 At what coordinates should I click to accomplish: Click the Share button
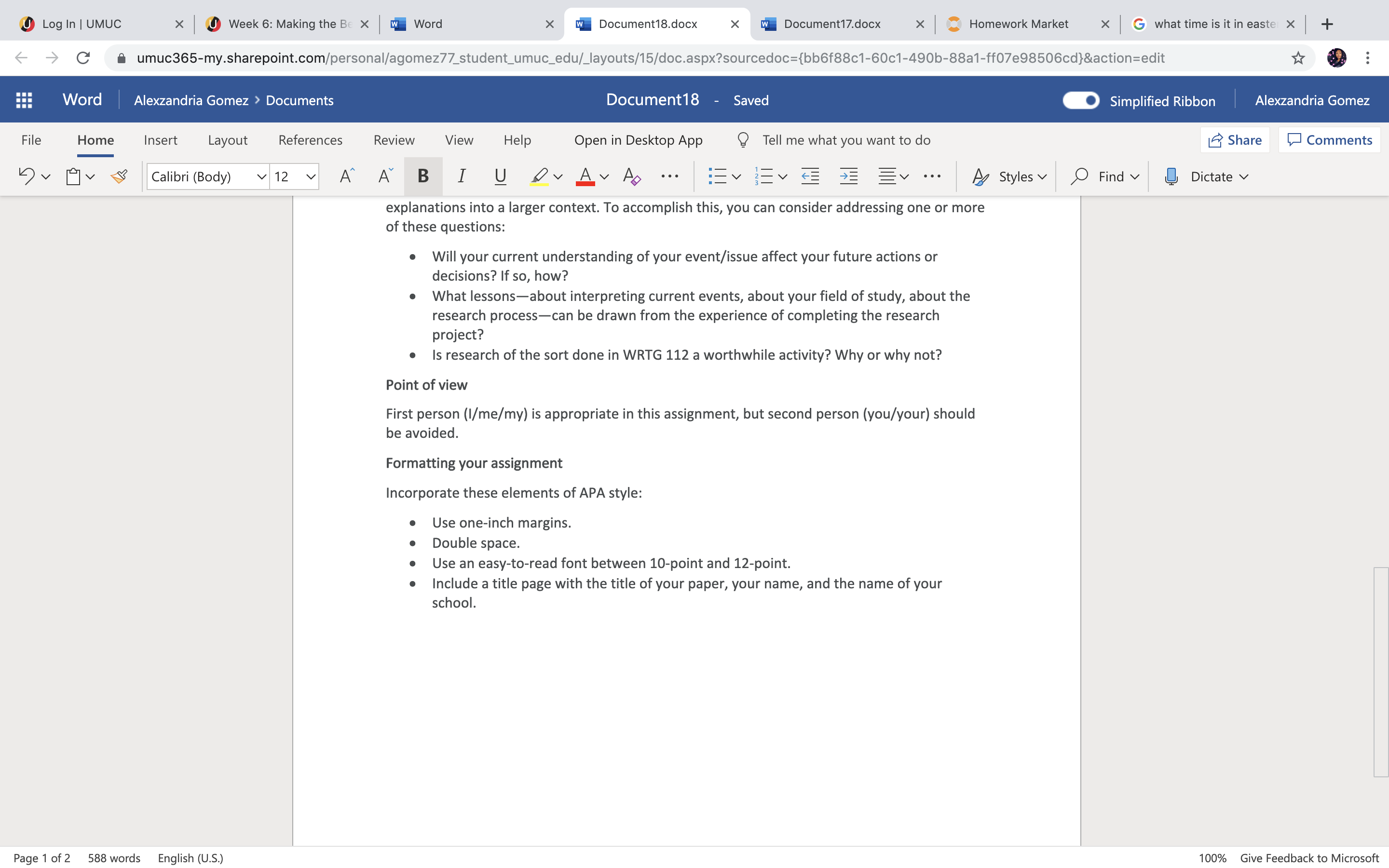click(x=1235, y=140)
